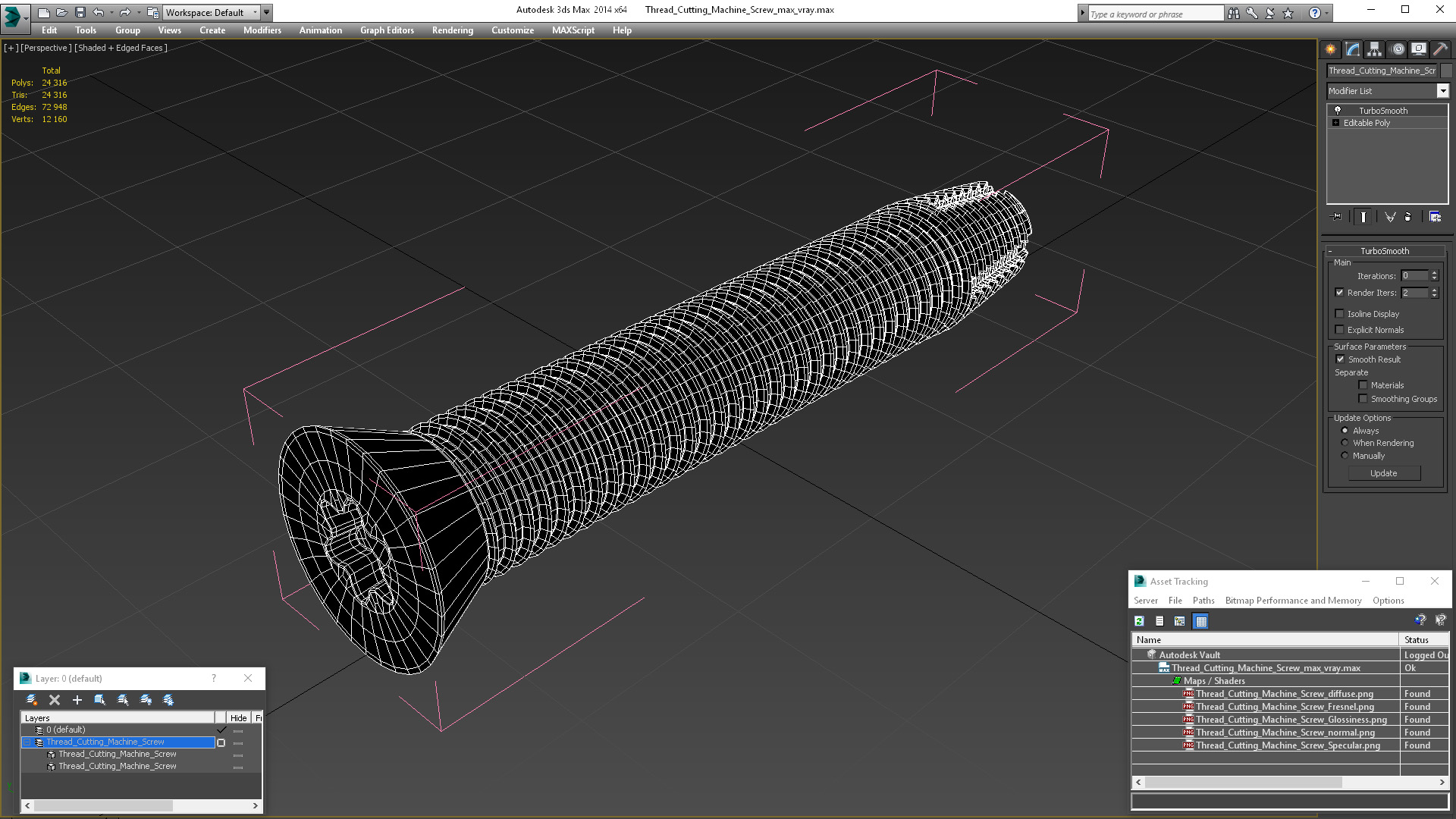
Task: Open the Hierarchy command panel tab
Action: 1374,49
